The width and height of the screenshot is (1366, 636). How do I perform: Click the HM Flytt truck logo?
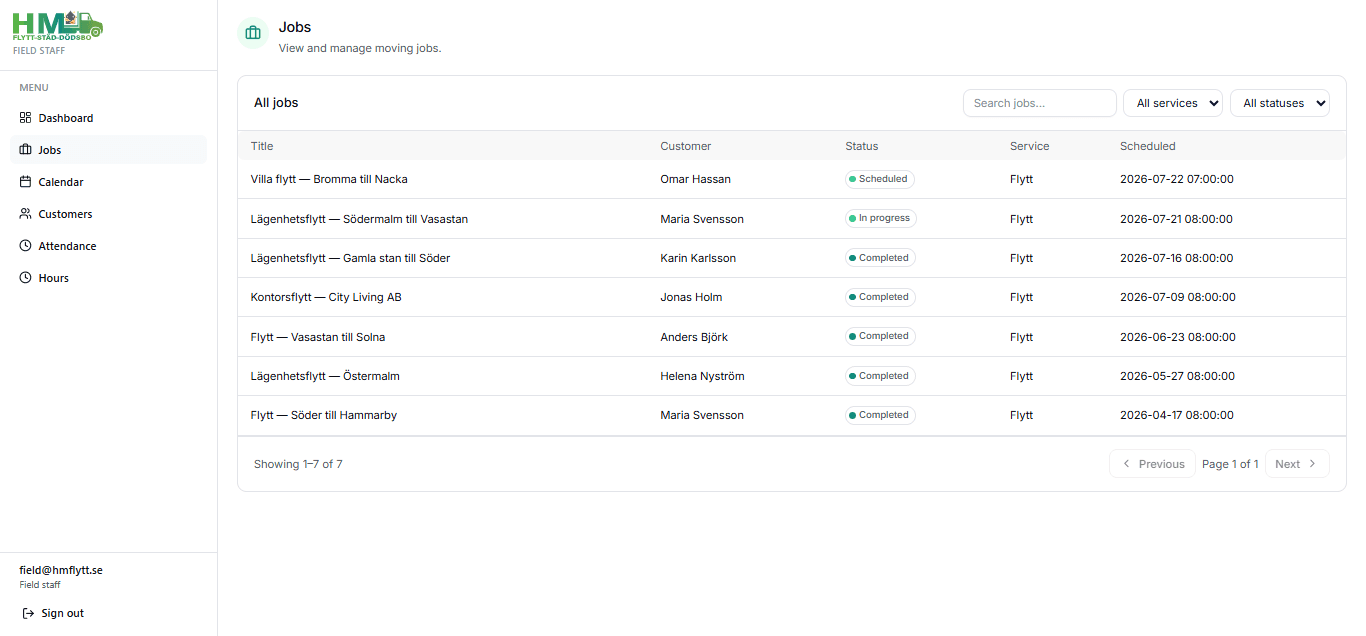click(58, 25)
